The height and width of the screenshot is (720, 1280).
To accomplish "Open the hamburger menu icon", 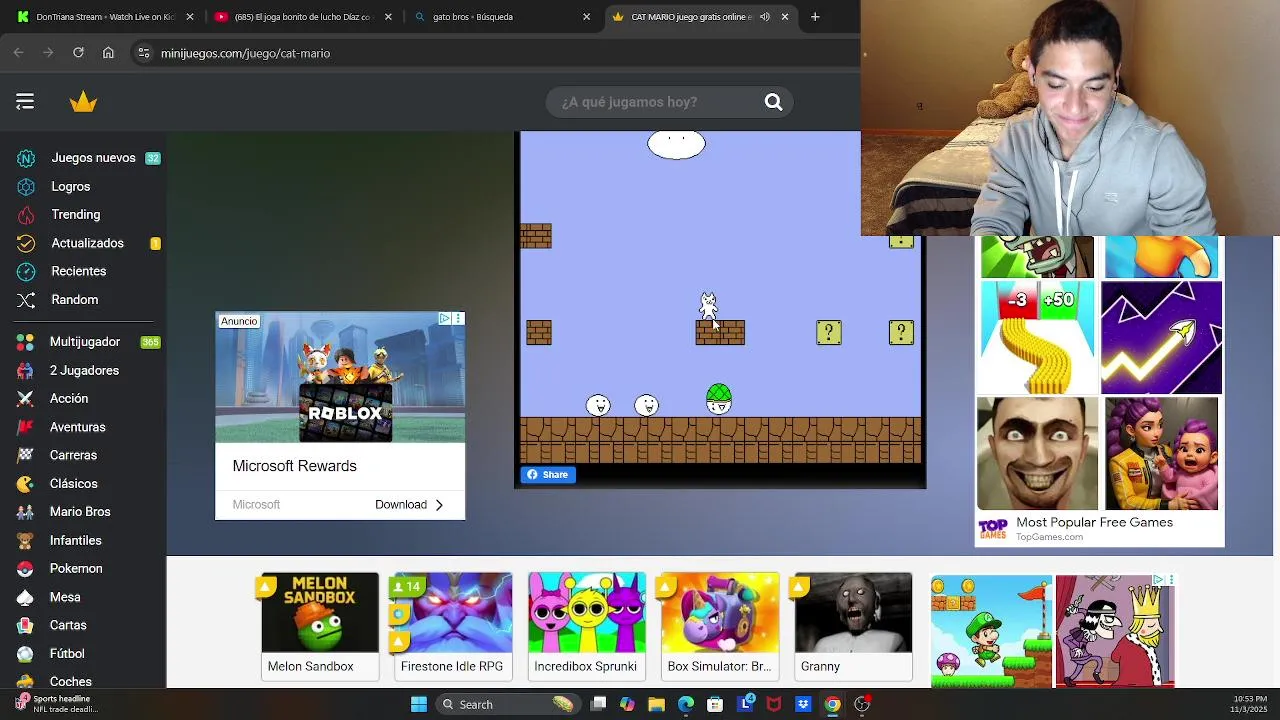I will pyautogui.click(x=25, y=101).
